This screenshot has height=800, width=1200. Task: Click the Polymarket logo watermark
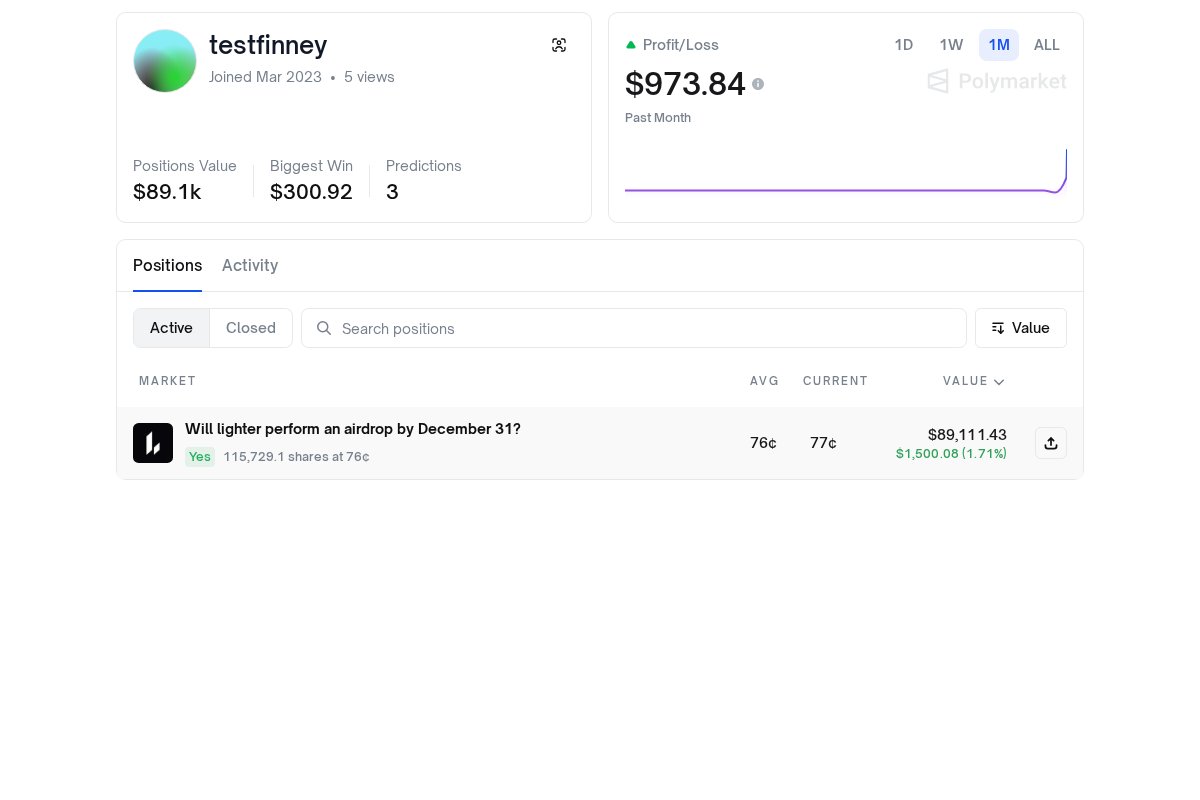click(996, 81)
